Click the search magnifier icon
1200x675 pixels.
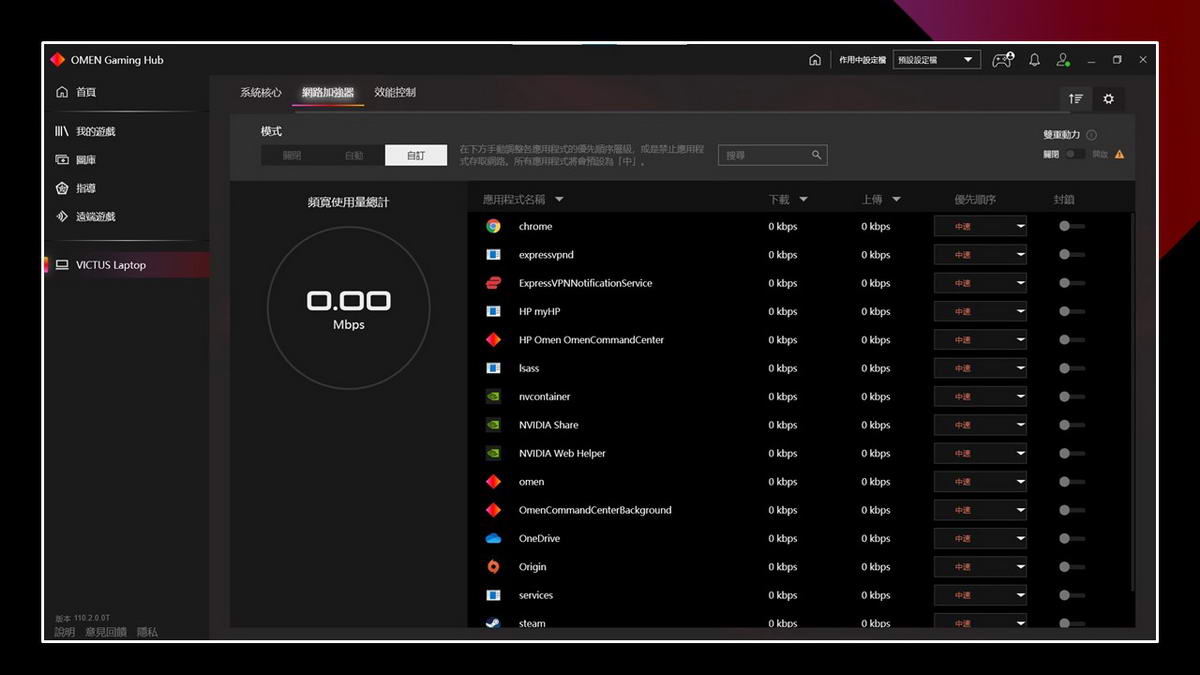point(816,155)
